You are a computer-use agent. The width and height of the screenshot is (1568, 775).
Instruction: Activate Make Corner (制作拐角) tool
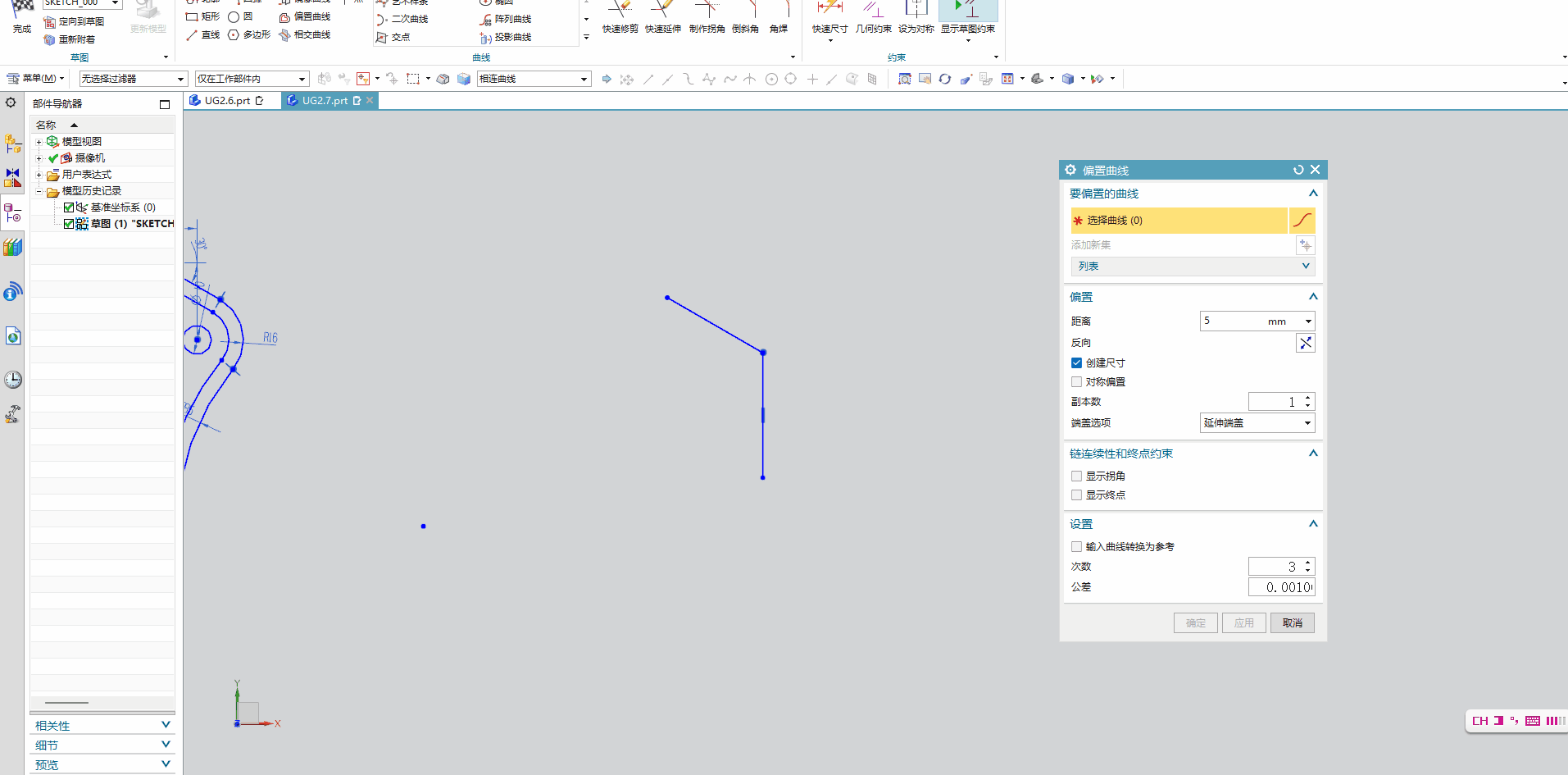point(707,16)
